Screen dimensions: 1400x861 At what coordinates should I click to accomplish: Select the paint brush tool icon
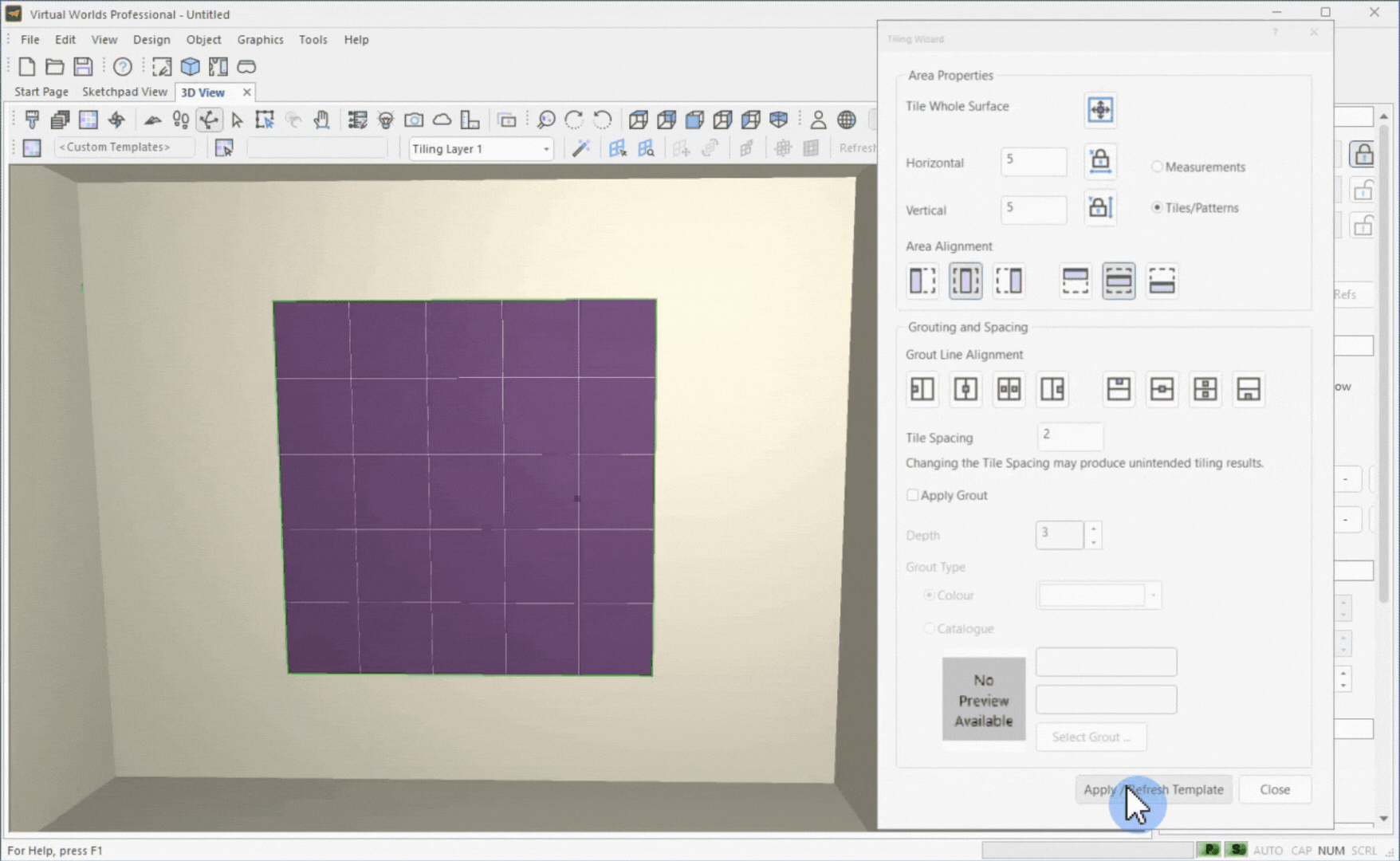(x=32, y=120)
